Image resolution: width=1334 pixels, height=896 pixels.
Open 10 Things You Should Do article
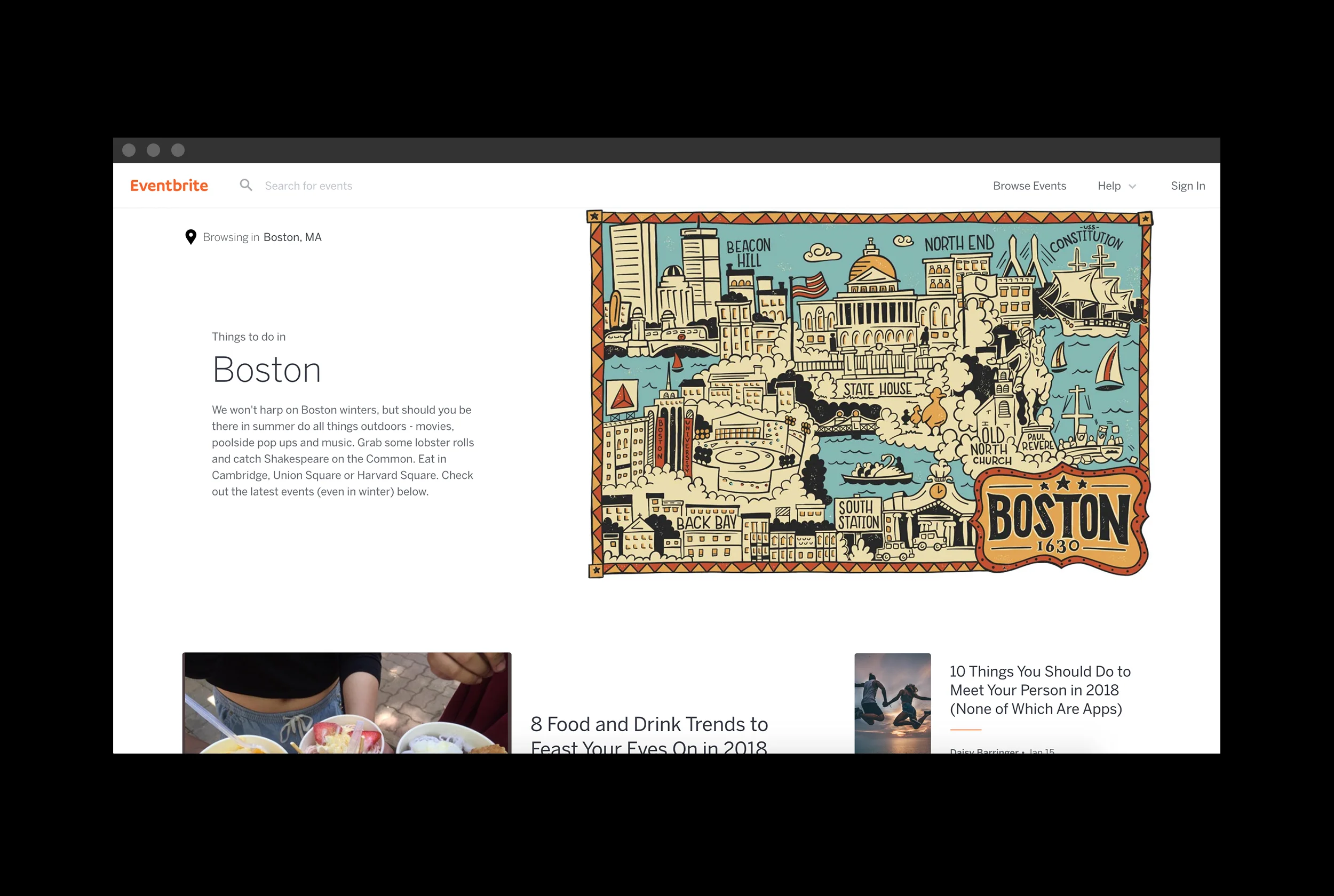pyautogui.click(x=1040, y=690)
